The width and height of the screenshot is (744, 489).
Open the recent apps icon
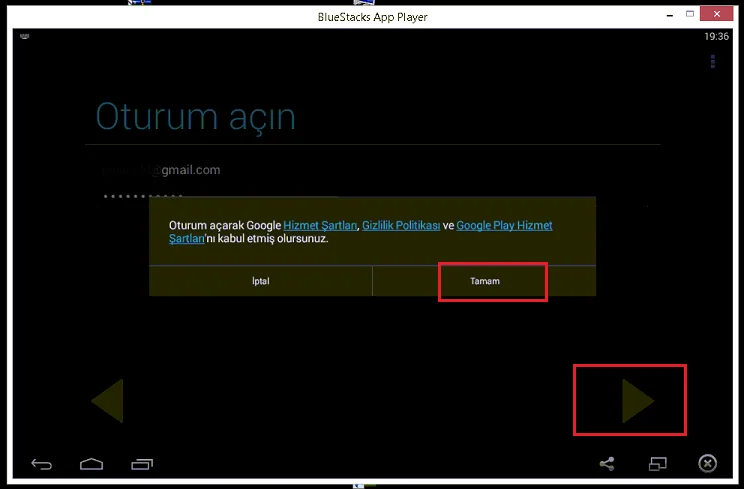coord(142,464)
